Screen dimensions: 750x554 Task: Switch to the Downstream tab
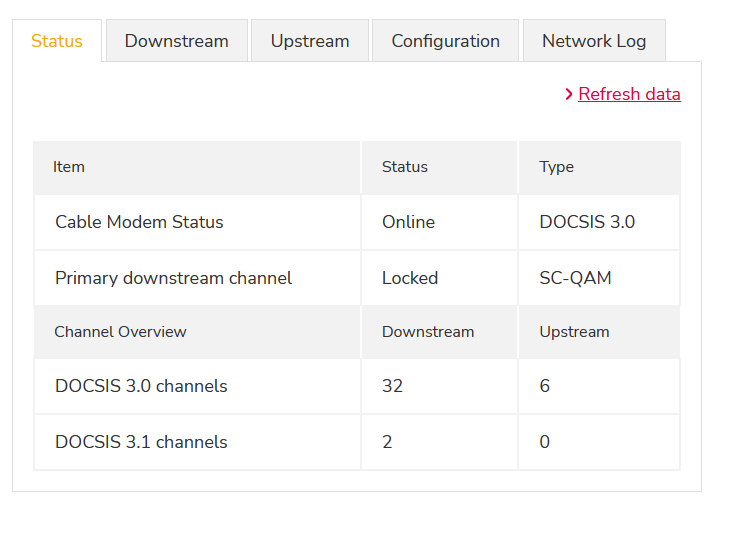(176, 41)
